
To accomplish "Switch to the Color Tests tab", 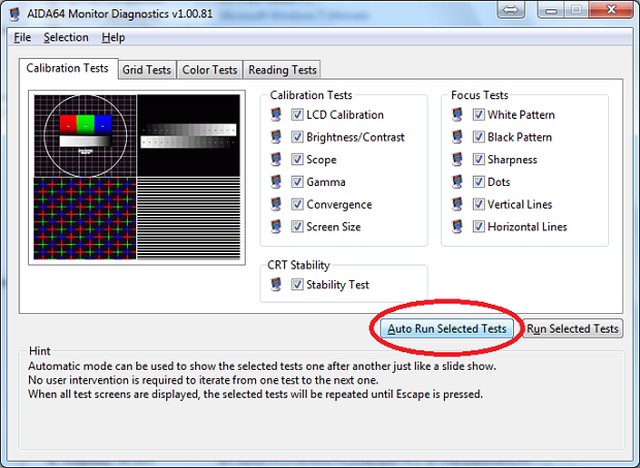I will coord(210,70).
